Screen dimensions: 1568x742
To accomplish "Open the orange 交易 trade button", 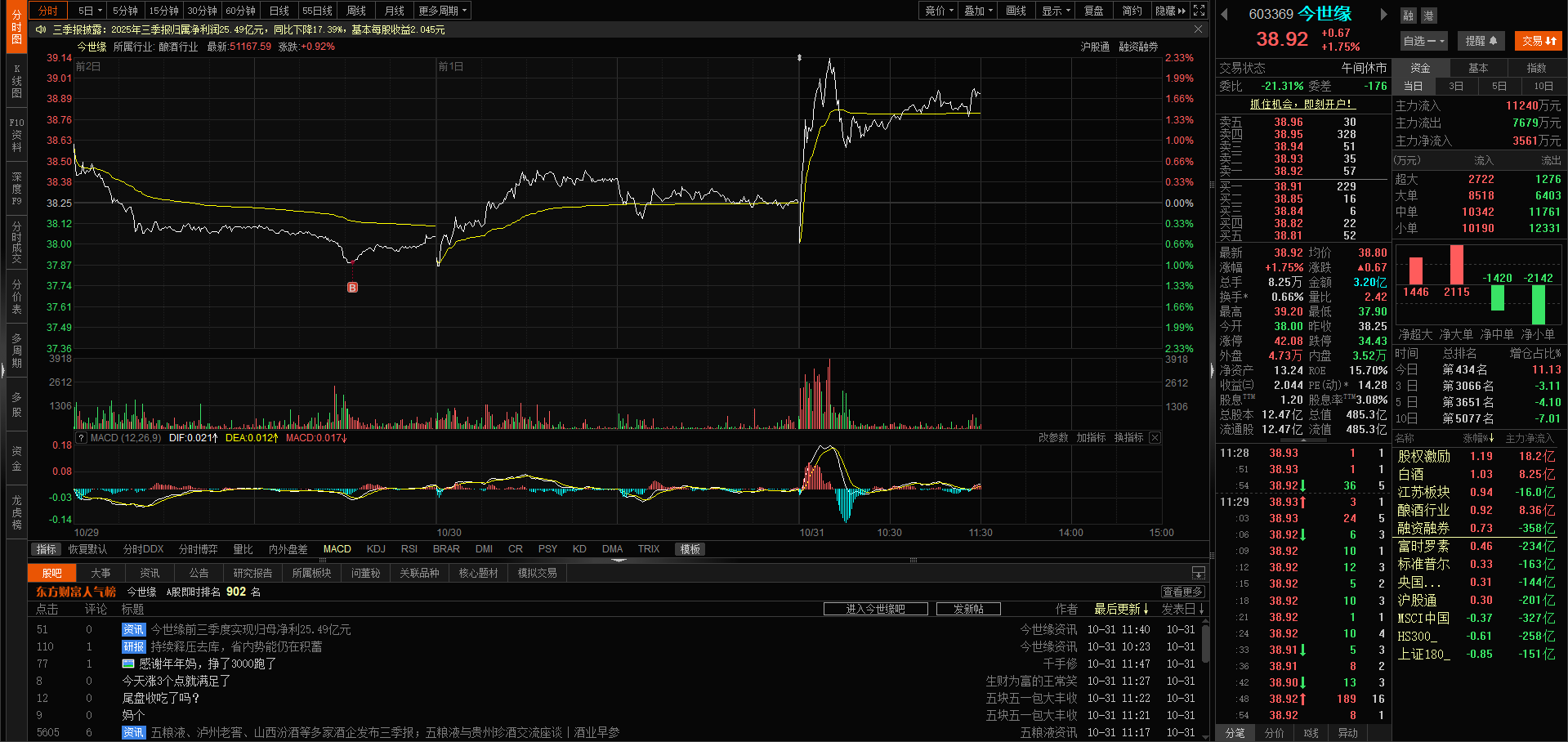I will [x=1539, y=41].
